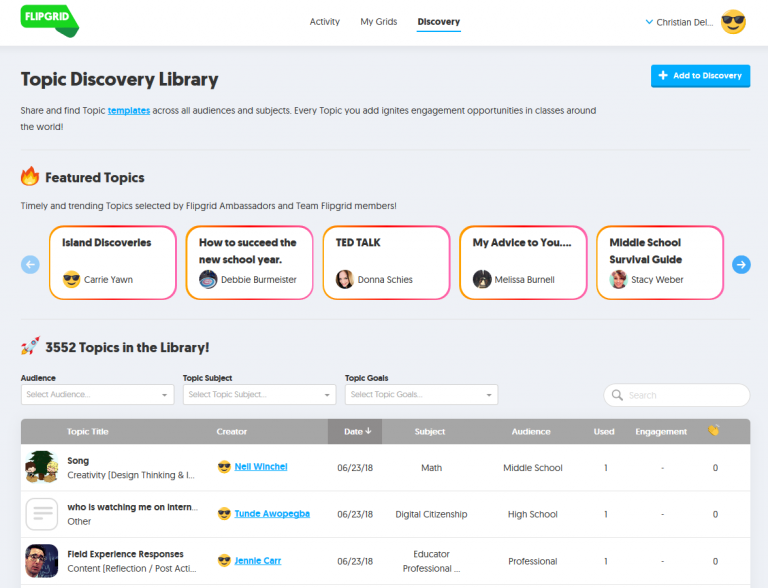Follow the templates link
The height and width of the screenshot is (588, 768).
coord(129,111)
